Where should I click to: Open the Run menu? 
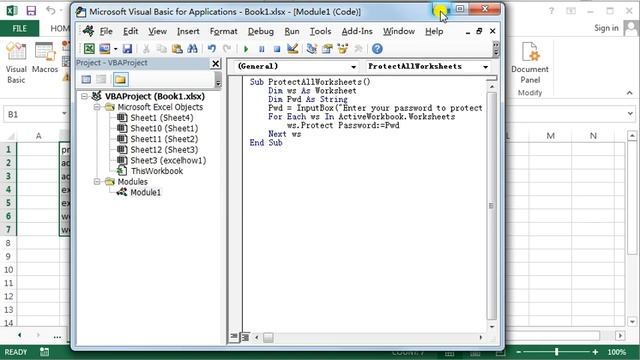(292, 31)
